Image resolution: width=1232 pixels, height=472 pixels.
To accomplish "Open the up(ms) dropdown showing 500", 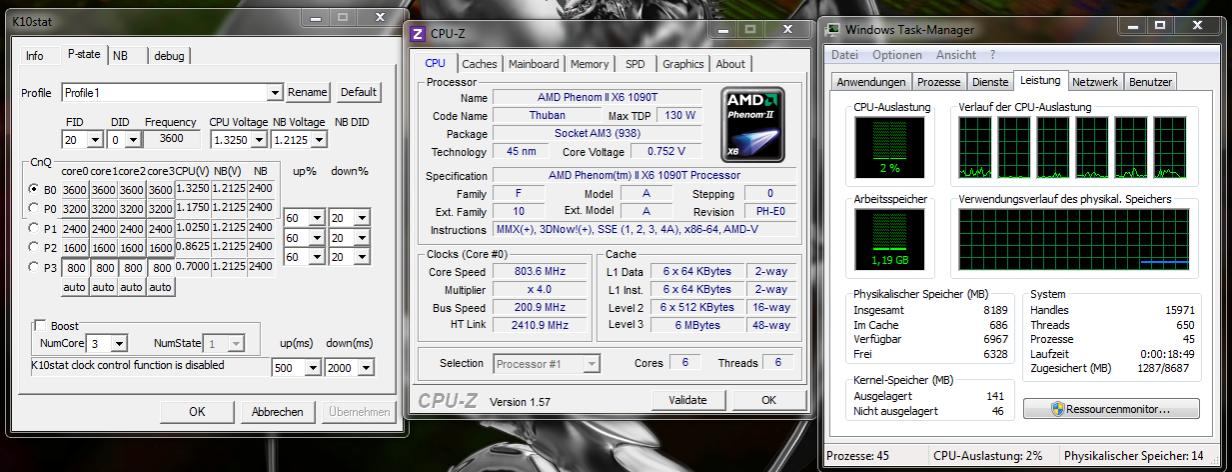I will click(297, 368).
